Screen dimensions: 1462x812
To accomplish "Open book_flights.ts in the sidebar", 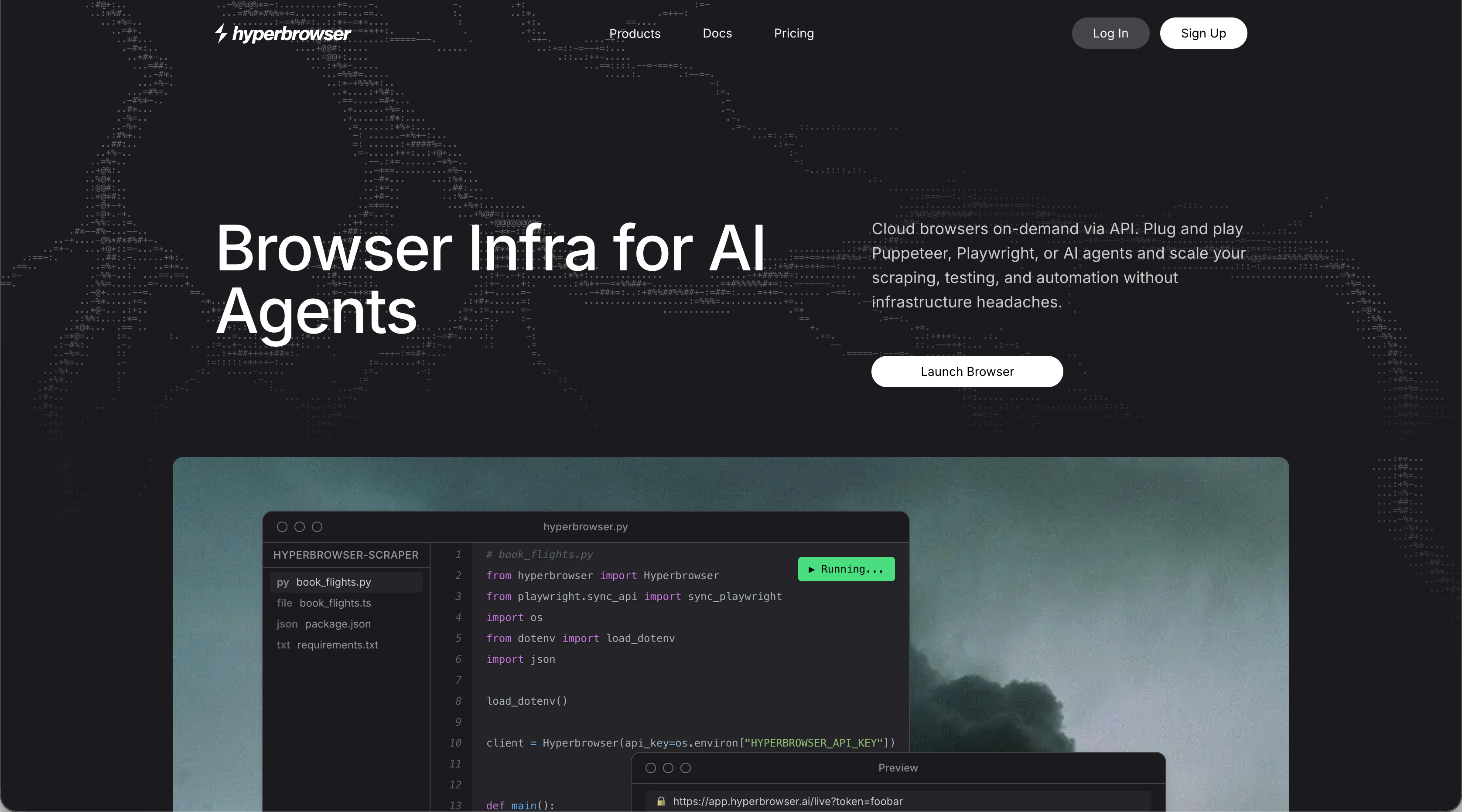I will (x=335, y=603).
